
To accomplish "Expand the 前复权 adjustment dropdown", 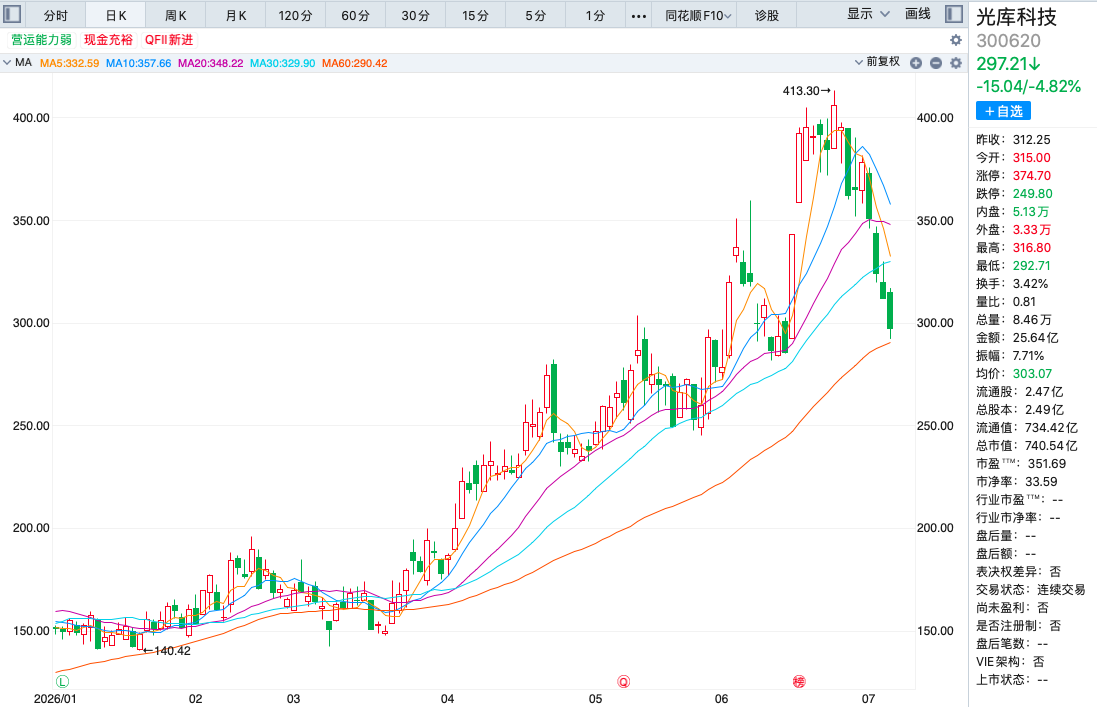I will [877, 62].
